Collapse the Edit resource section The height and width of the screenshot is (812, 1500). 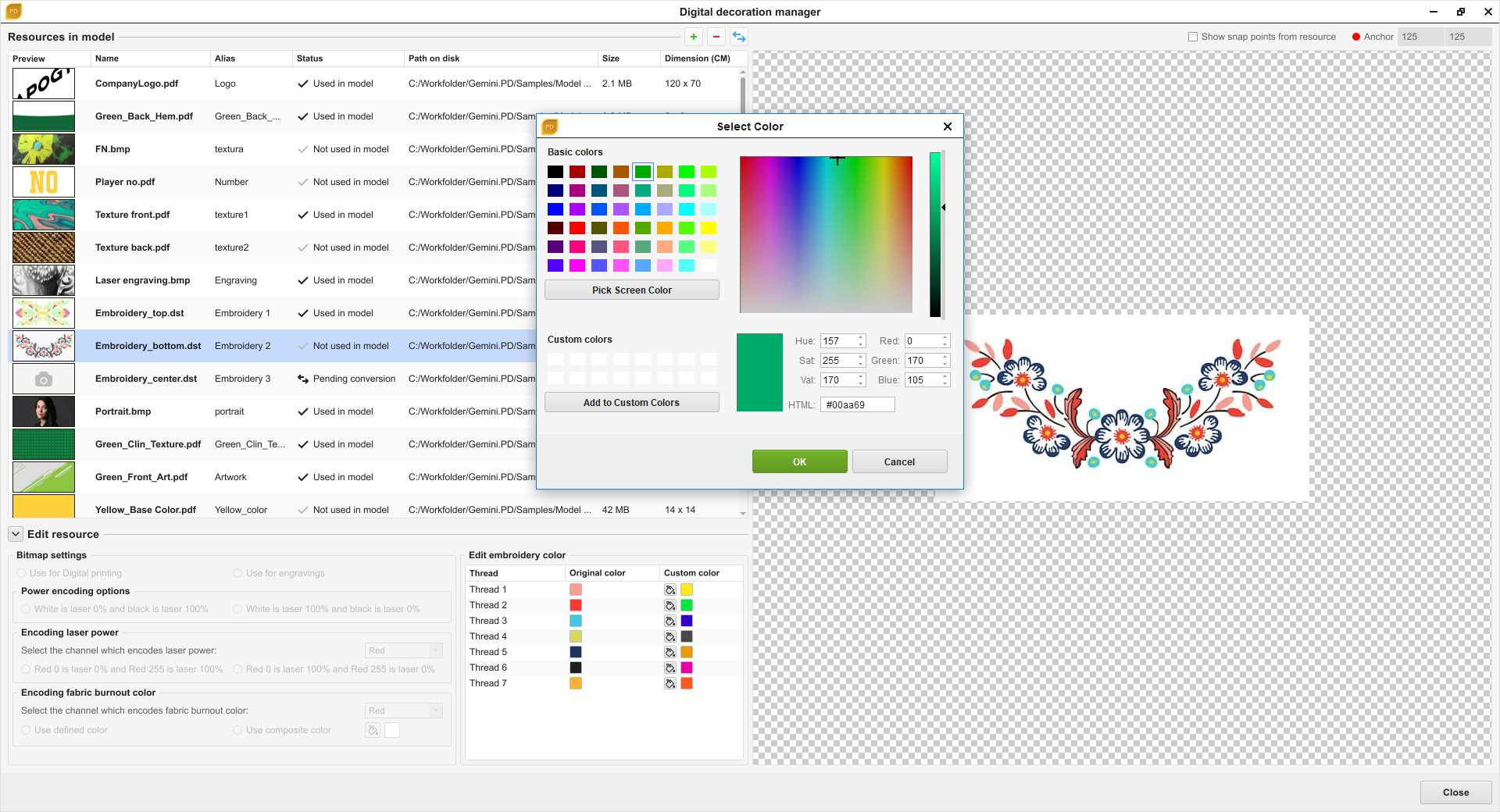pos(16,534)
